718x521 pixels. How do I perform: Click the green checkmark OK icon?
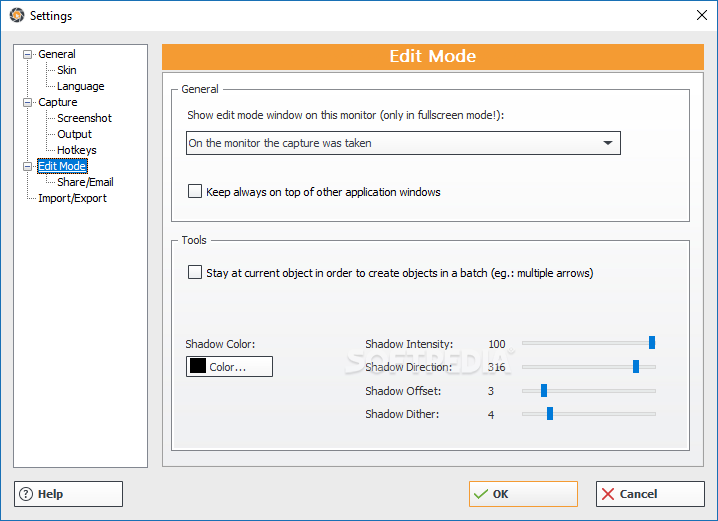(x=481, y=494)
